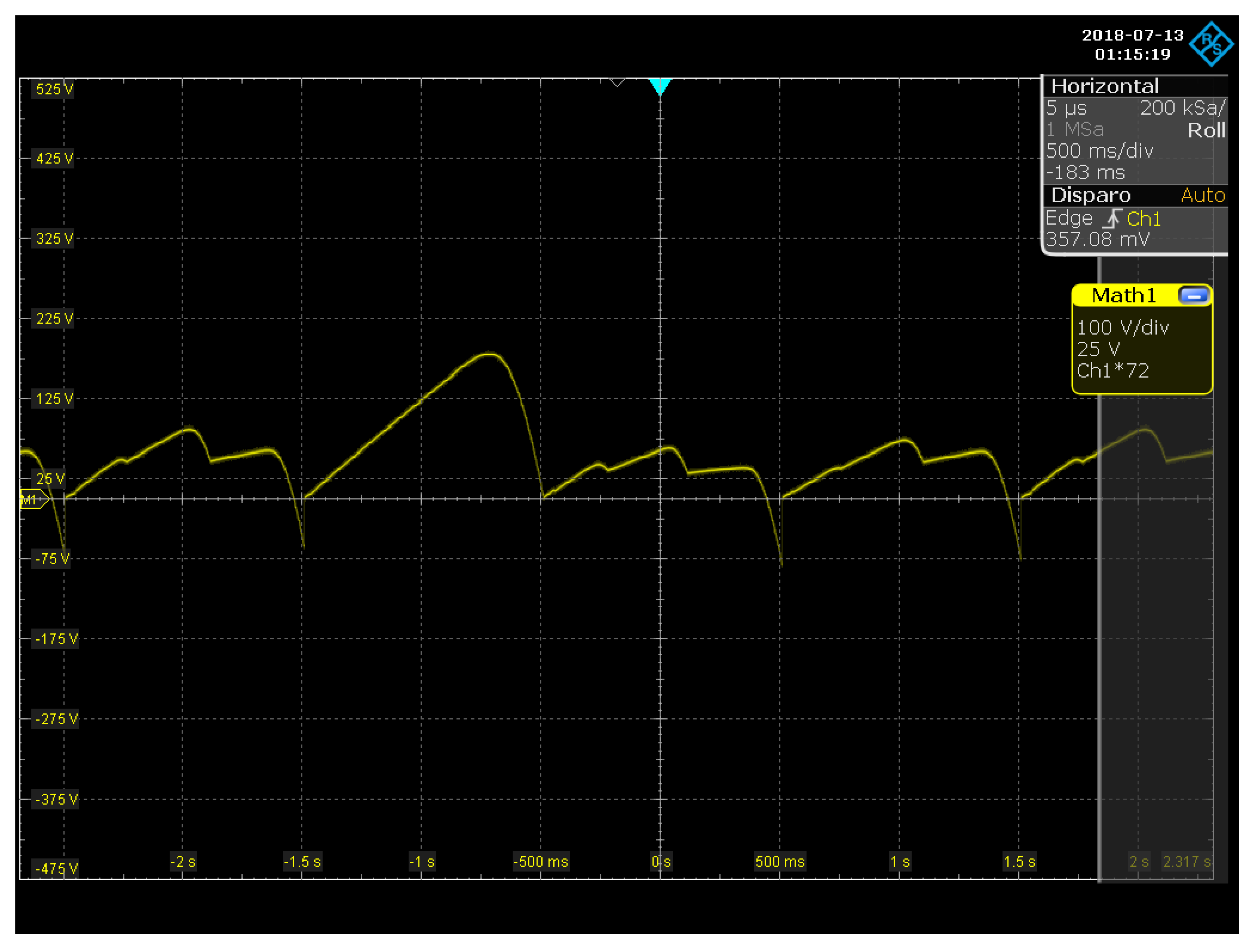Click the Math1 title label

click(x=1124, y=296)
